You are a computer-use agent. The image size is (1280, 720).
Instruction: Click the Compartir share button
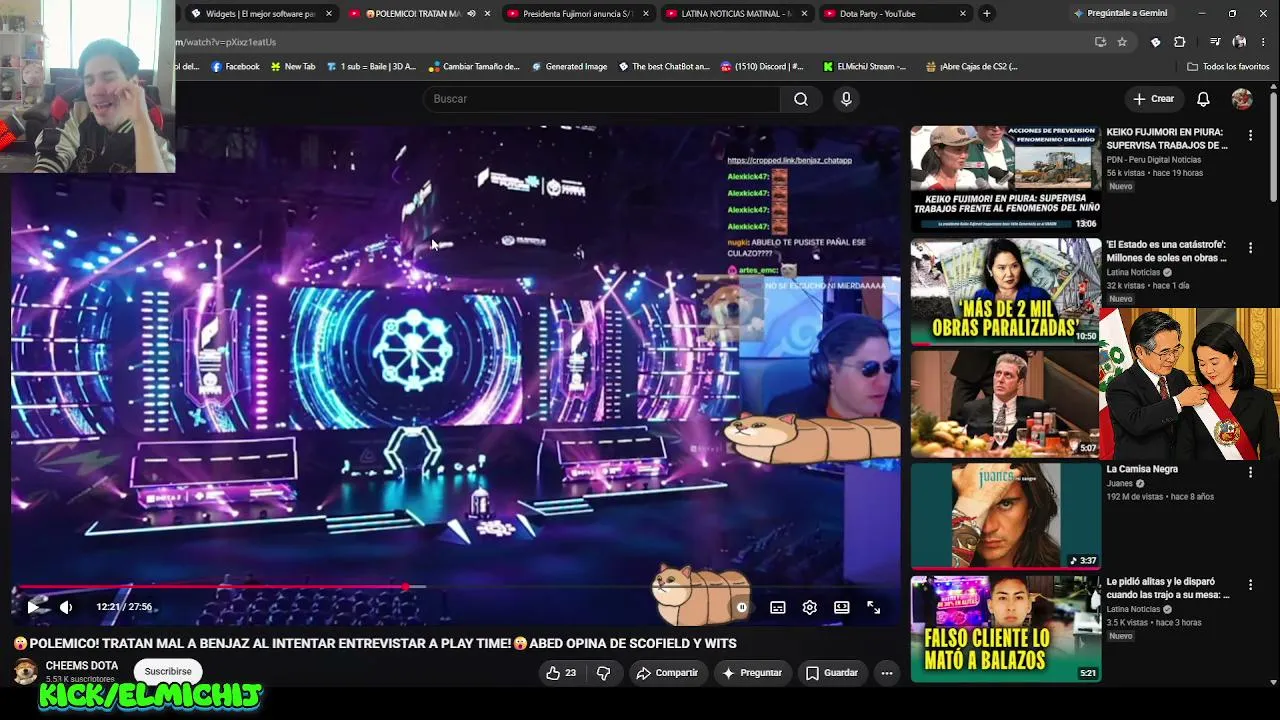click(x=667, y=673)
